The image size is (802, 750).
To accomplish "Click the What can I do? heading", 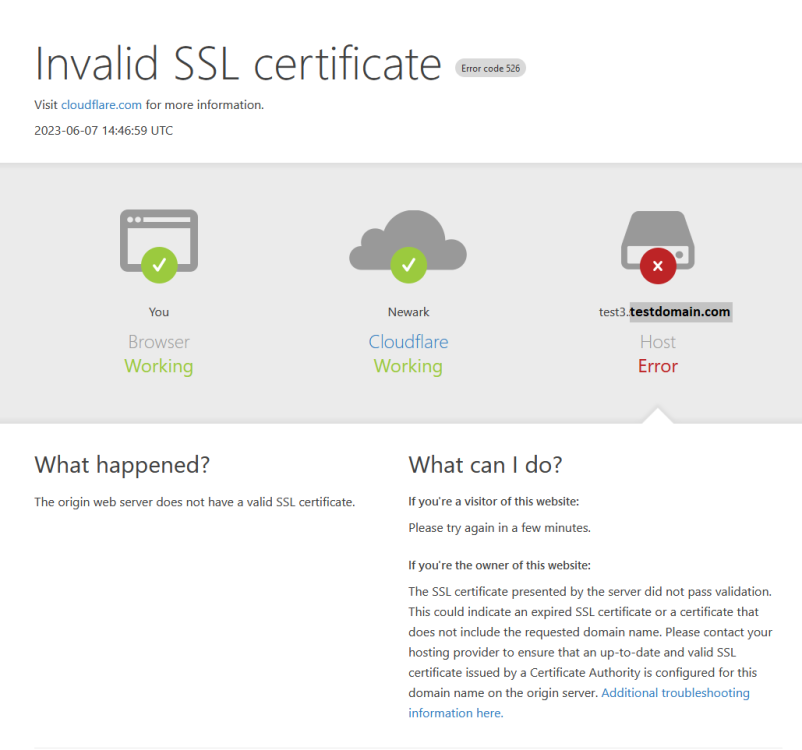I will click(x=485, y=465).
